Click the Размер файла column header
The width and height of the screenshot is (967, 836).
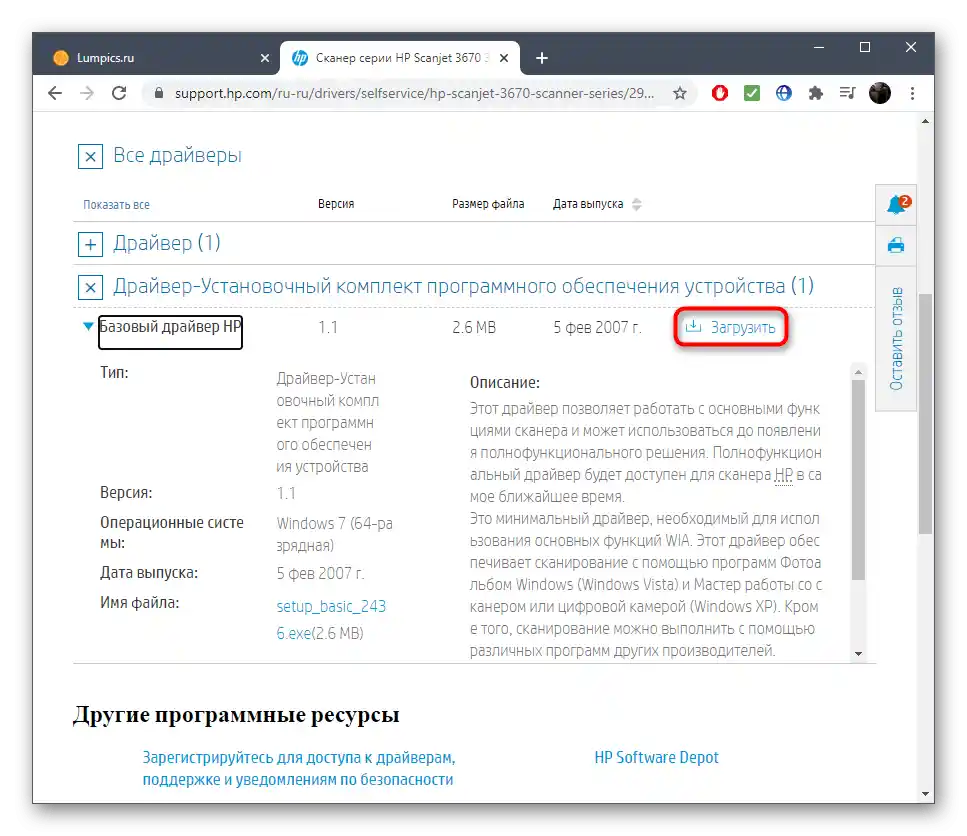pos(488,204)
